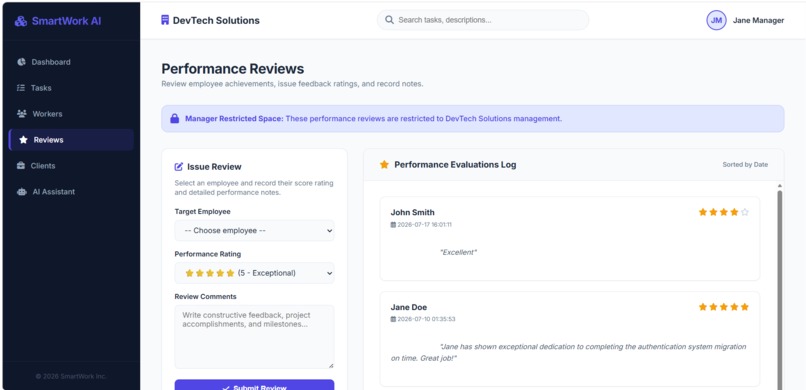Click the © 2026 SmartWork Inc. footer

pyautogui.click(x=71, y=376)
